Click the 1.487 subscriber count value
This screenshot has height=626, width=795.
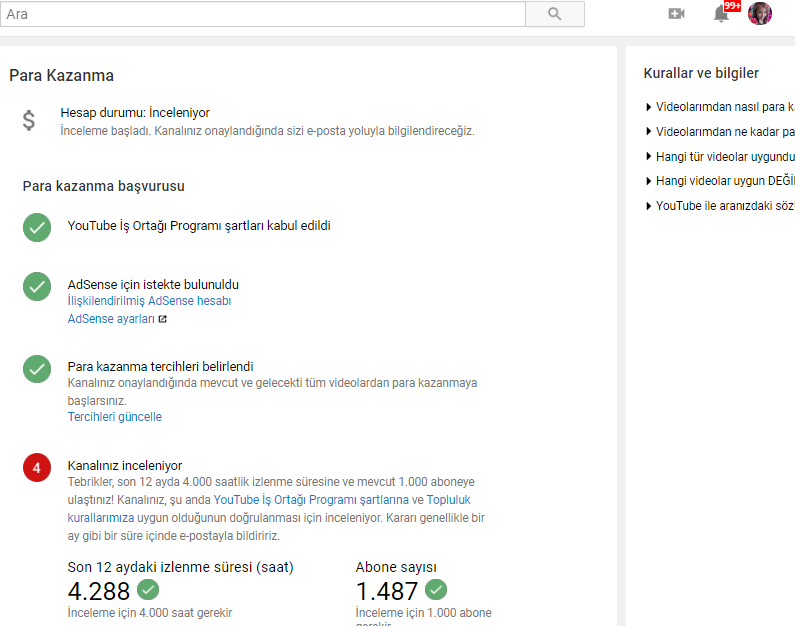pos(387,591)
